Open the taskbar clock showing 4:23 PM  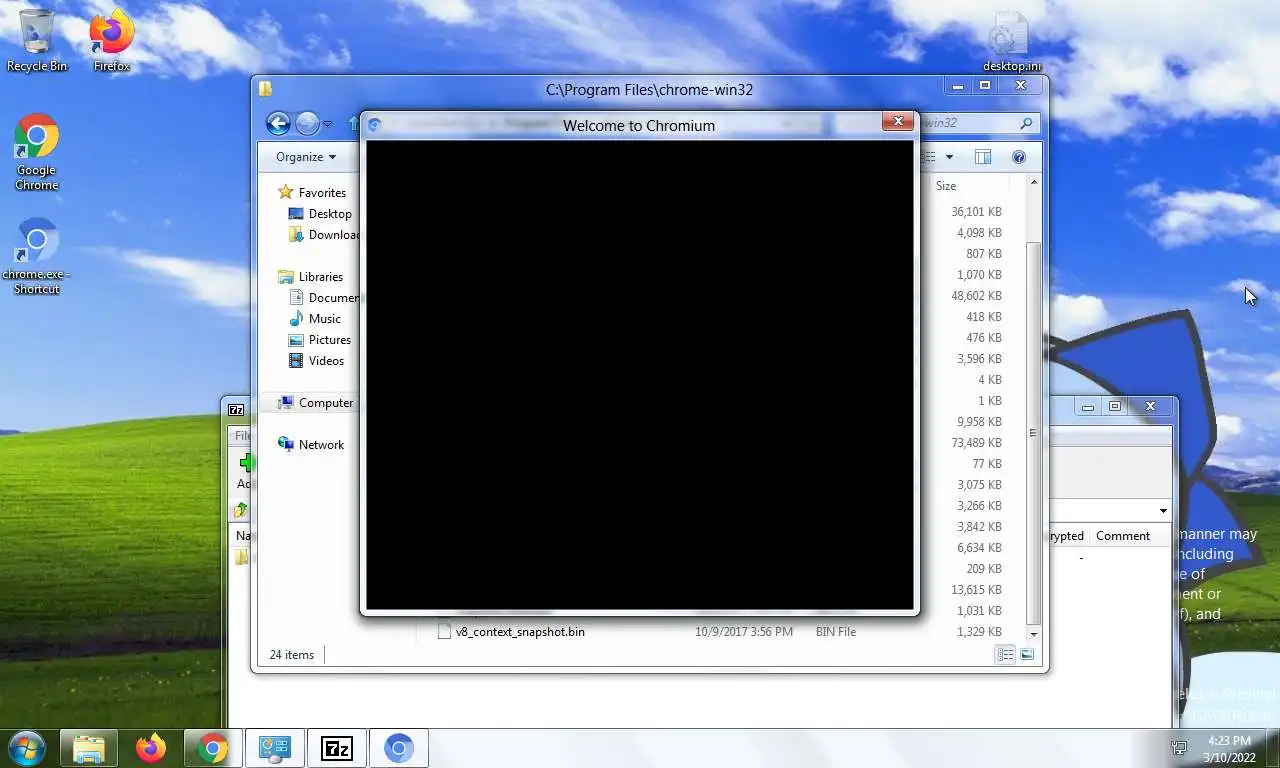[1229, 749]
